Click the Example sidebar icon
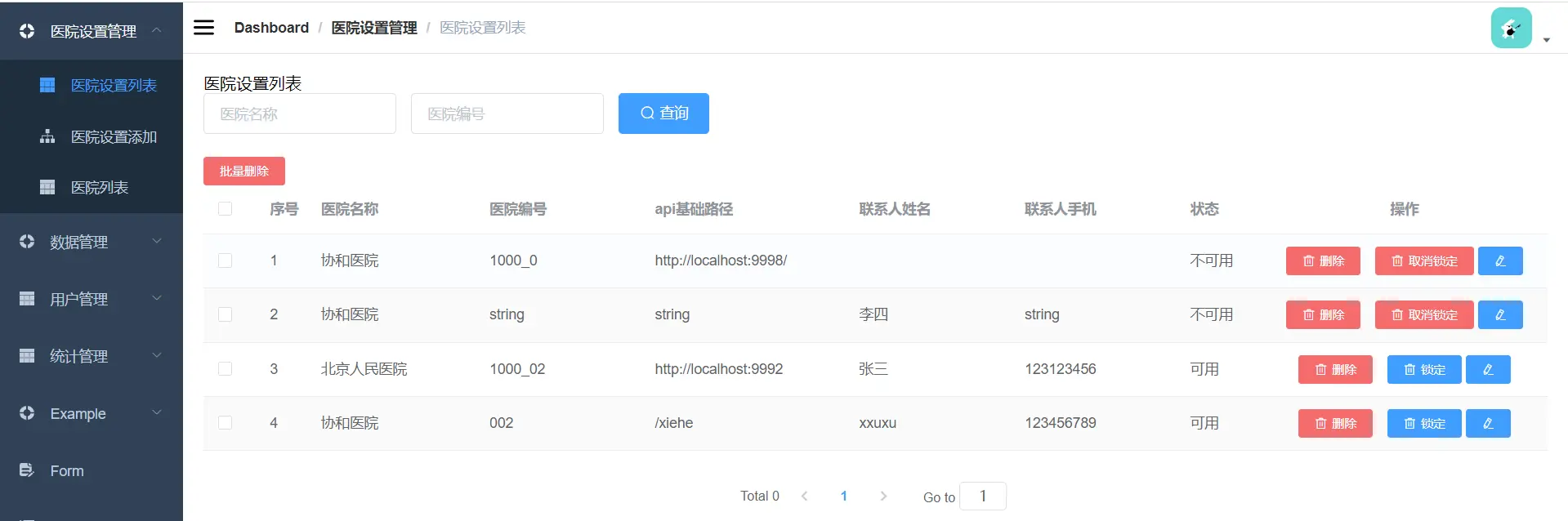Viewport: 1568px width, 521px height. (x=27, y=413)
